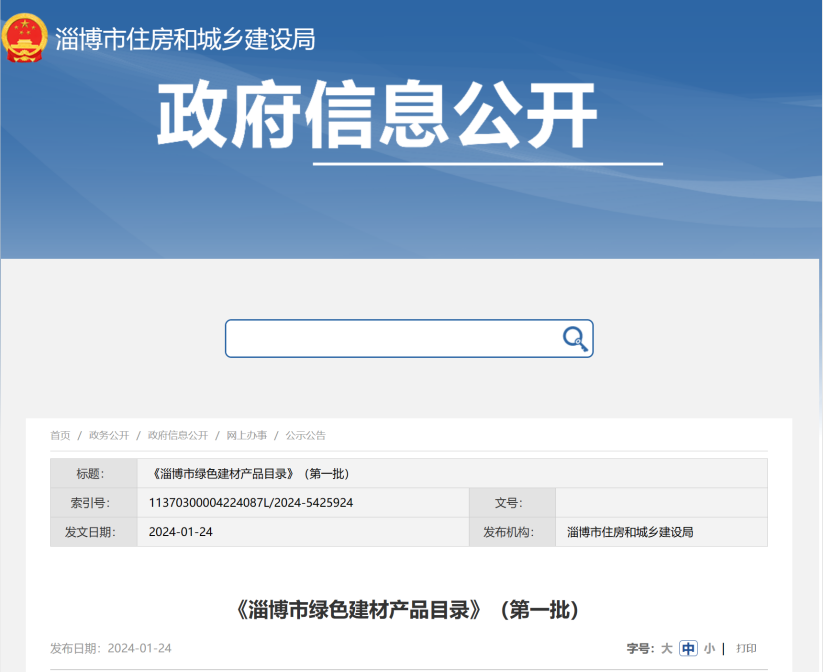Open the 政务公开 breadcrumb link
Image resolution: width=823 pixels, height=672 pixels.
click(x=109, y=435)
